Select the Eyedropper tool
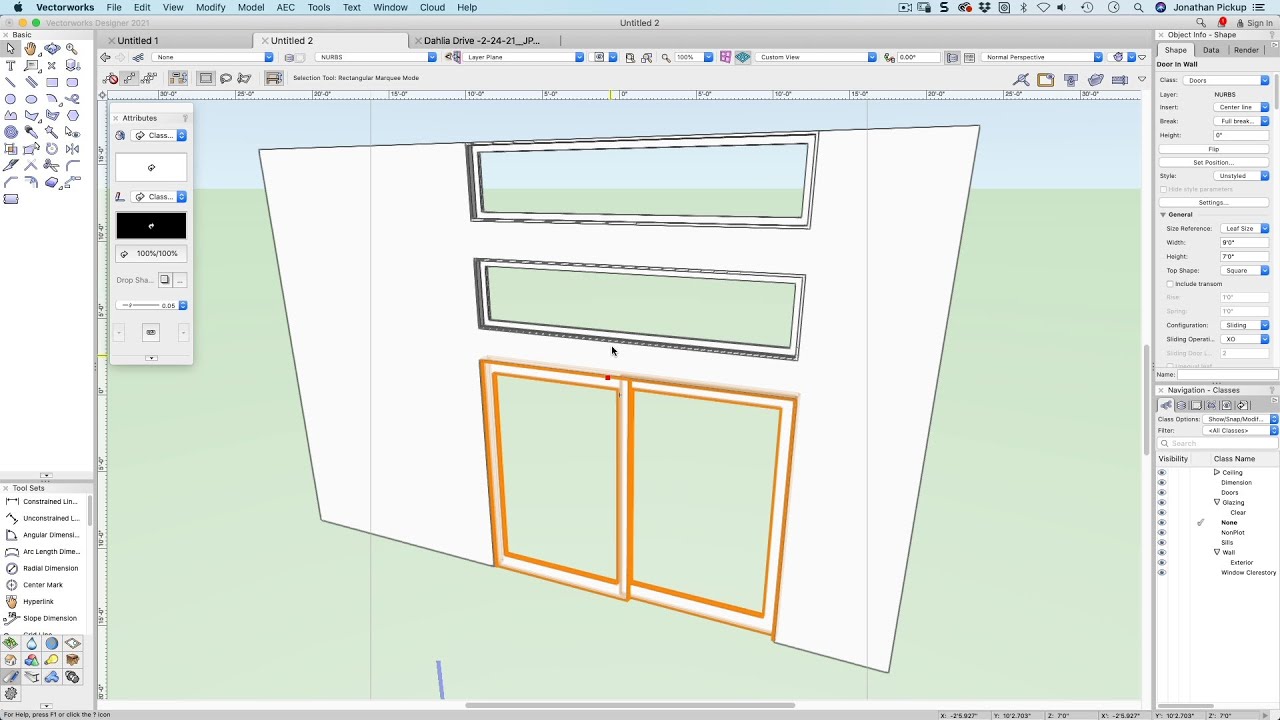The width and height of the screenshot is (1280, 720). coord(31,131)
